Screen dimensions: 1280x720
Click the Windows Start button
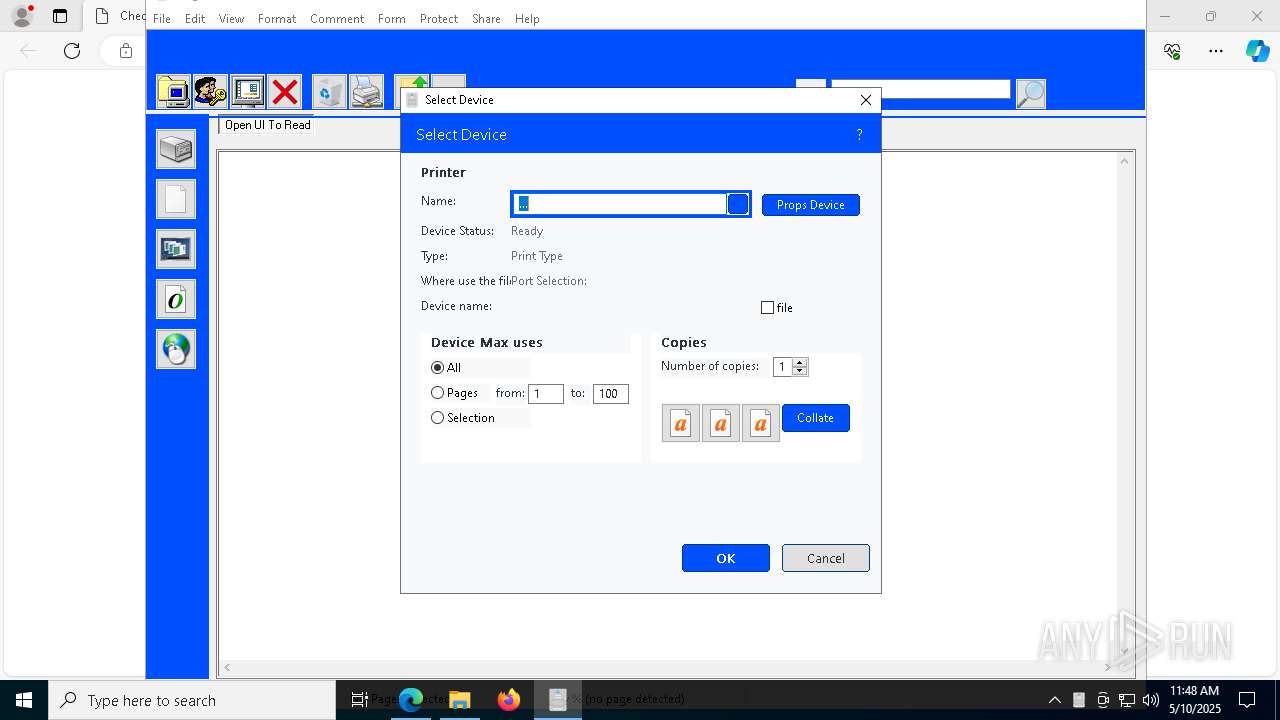coord(24,700)
